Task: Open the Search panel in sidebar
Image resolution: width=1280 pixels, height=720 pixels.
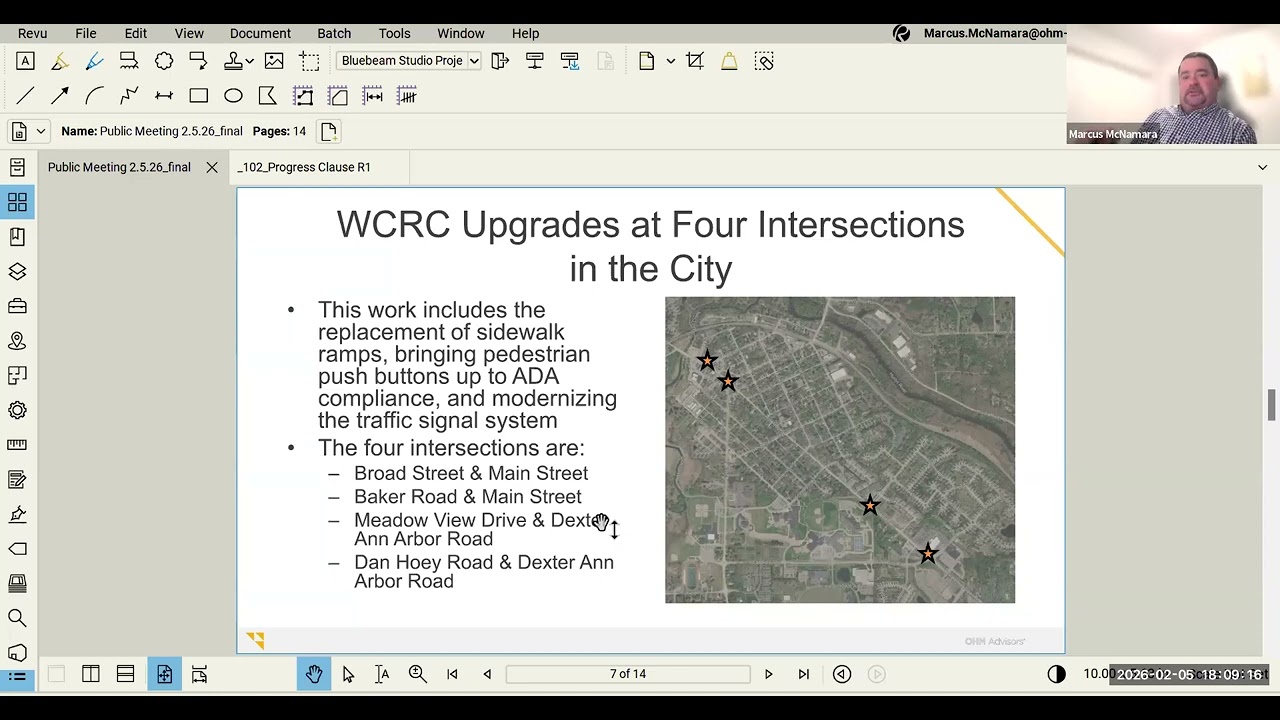Action: [17, 618]
